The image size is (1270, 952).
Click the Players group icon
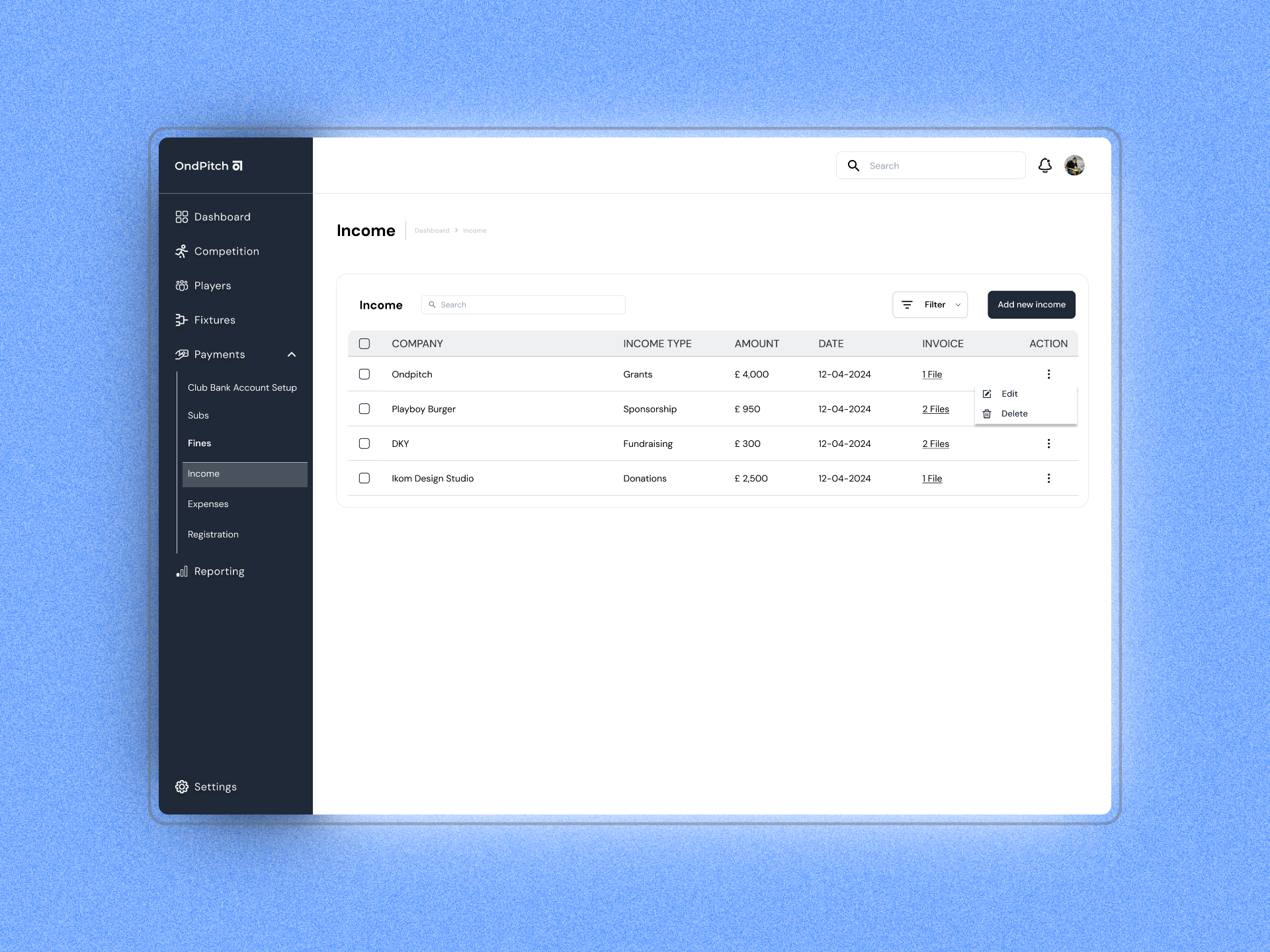pyautogui.click(x=181, y=286)
